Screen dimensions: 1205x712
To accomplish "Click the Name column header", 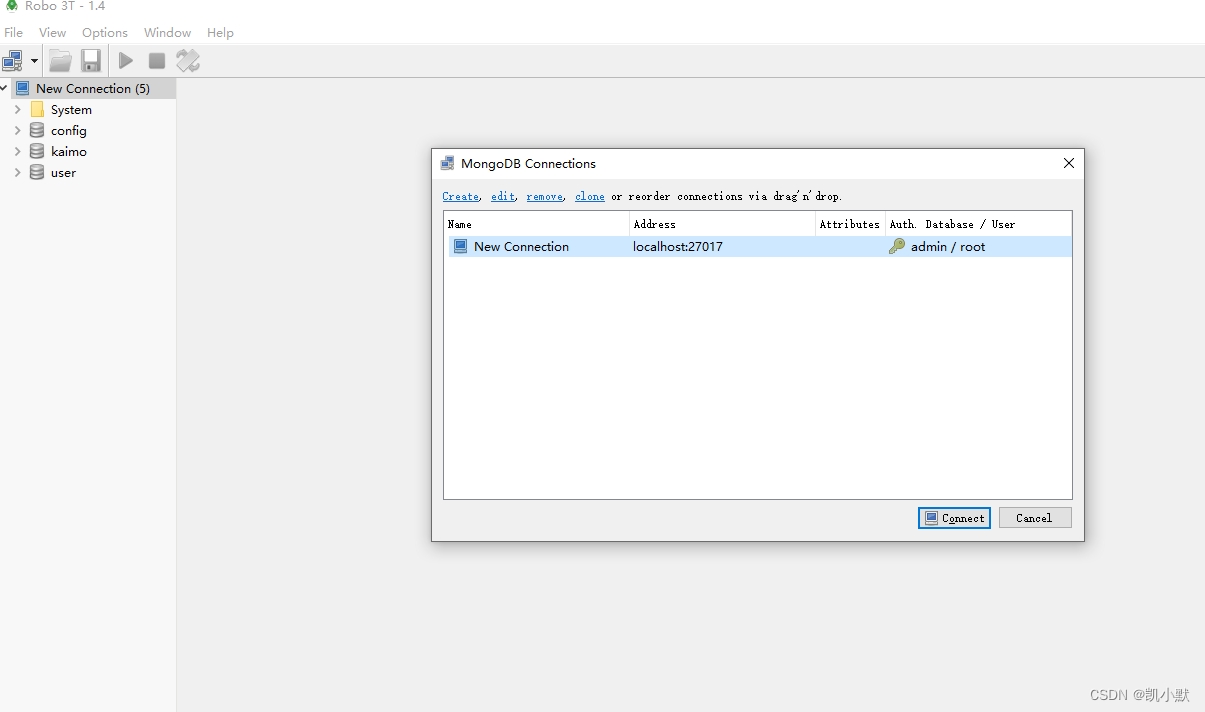I will (536, 224).
